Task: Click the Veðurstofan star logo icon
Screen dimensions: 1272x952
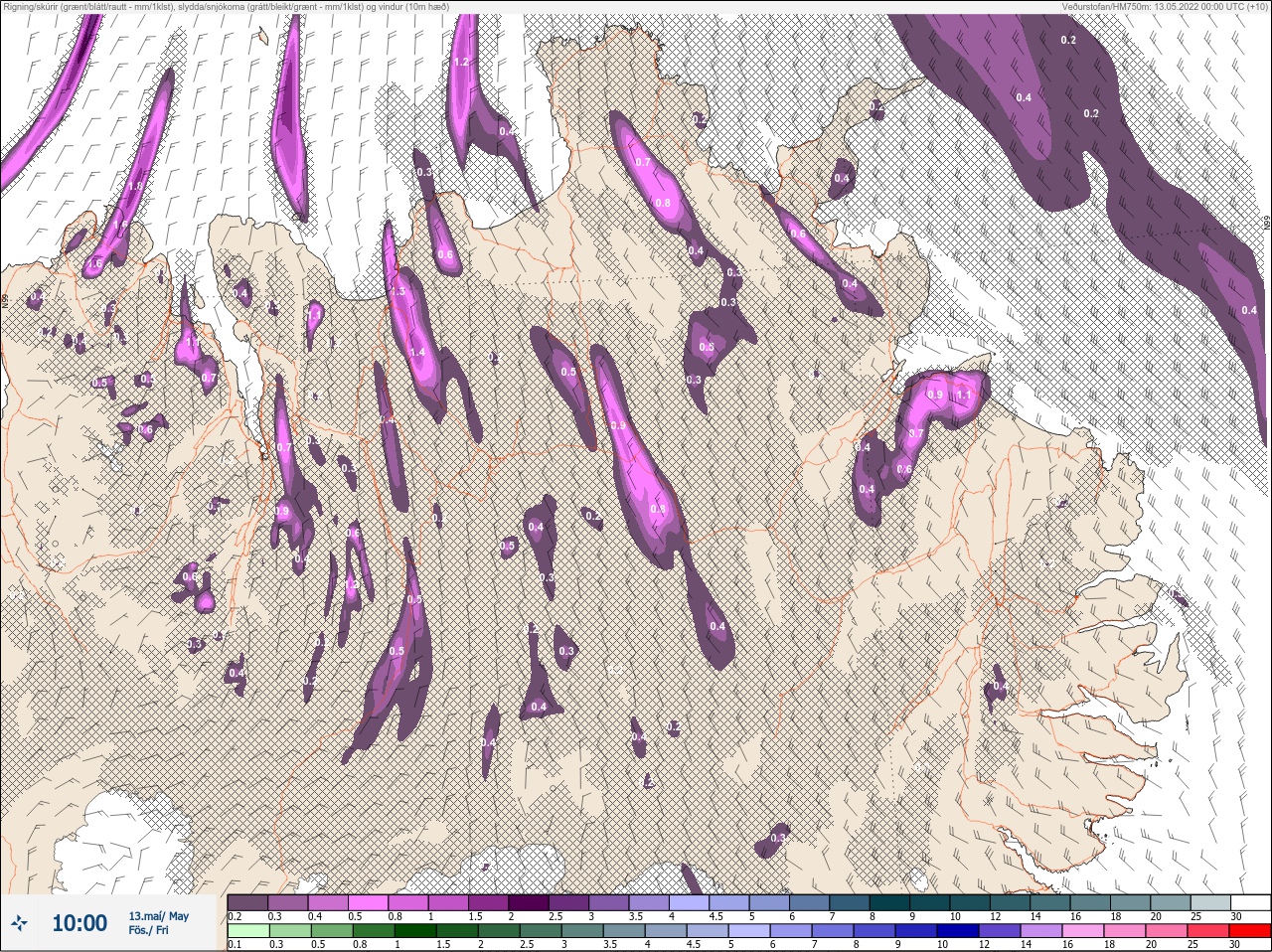Action: point(20,923)
